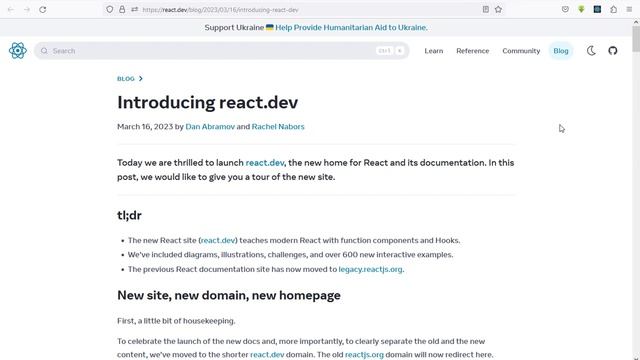Viewport: 640px width, 360px height.
Task: Click the padlock site security icon
Action: point(122,9)
